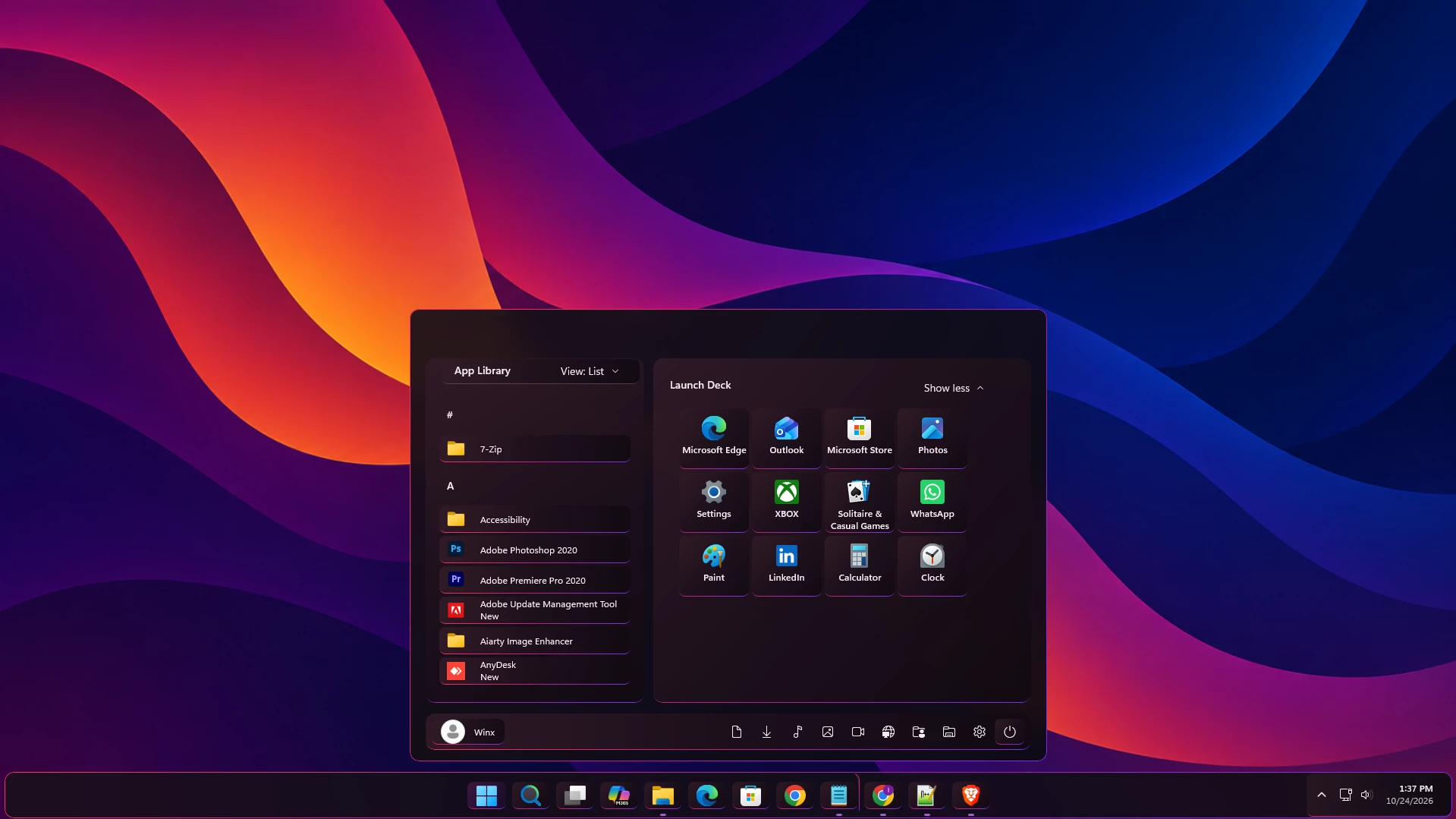1456x819 pixels.
Task: Open Microsoft Store from Launch Deck
Action: pos(860,437)
